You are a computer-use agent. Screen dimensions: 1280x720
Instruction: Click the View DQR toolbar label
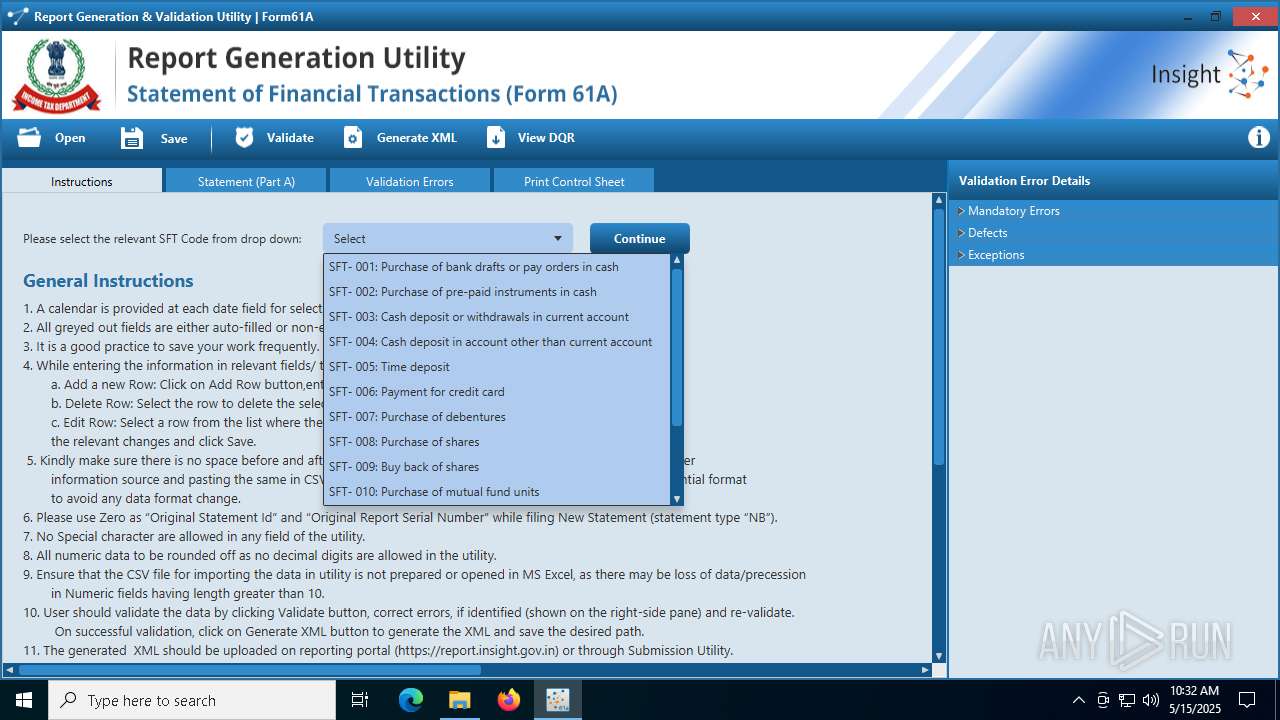pyautogui.click(x=546, y=138)
